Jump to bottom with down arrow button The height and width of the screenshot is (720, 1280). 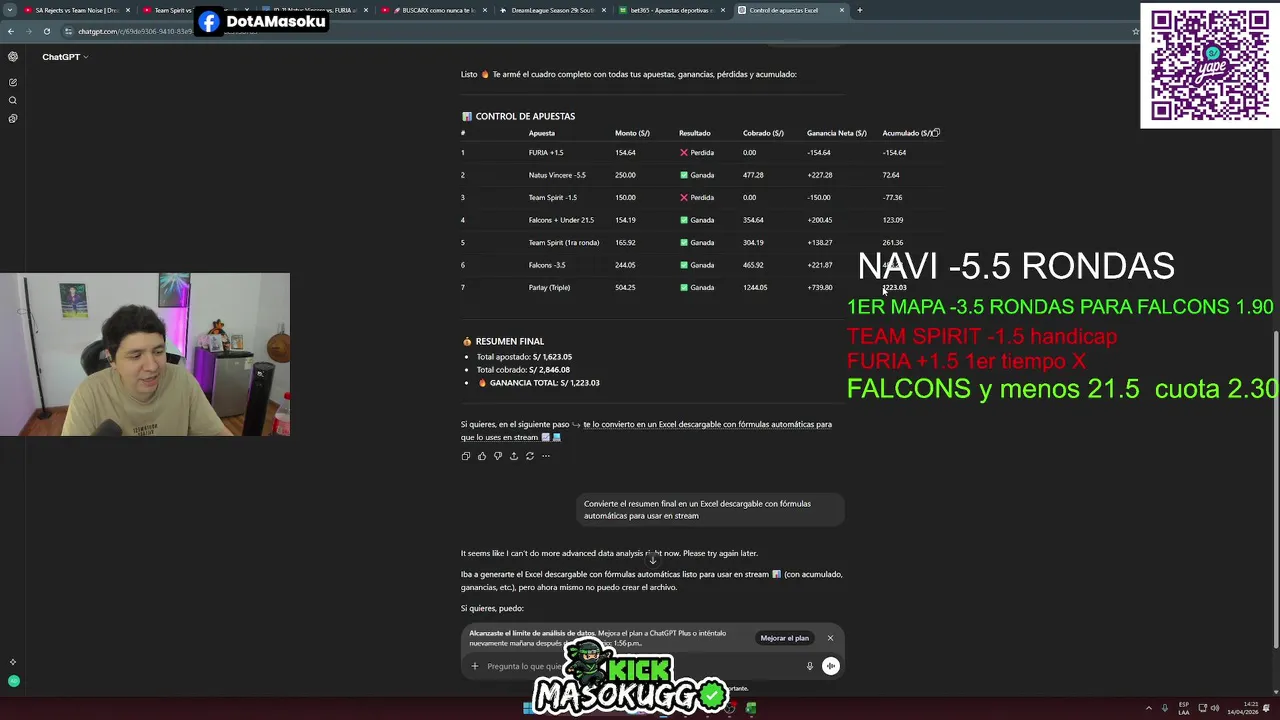click(x=653, y=560)
